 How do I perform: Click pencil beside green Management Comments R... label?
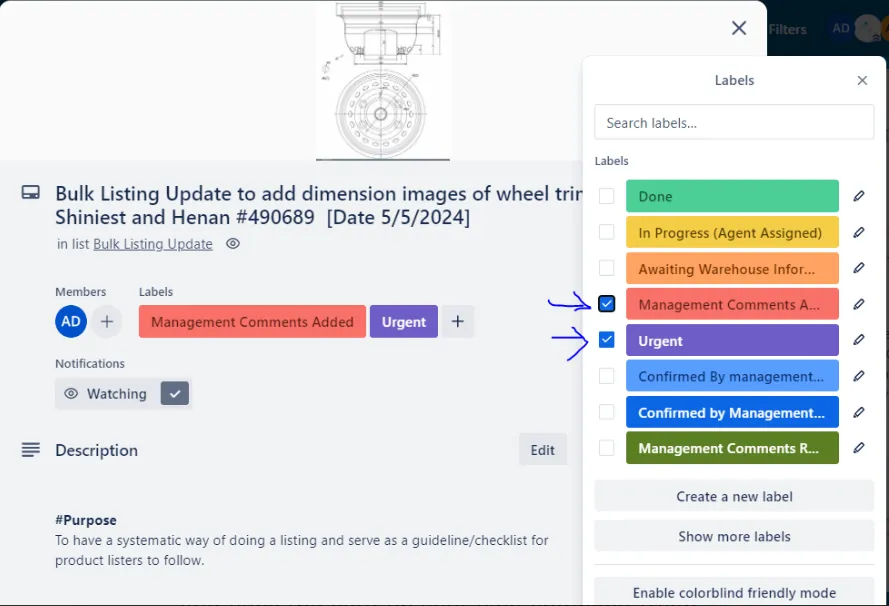858,448
